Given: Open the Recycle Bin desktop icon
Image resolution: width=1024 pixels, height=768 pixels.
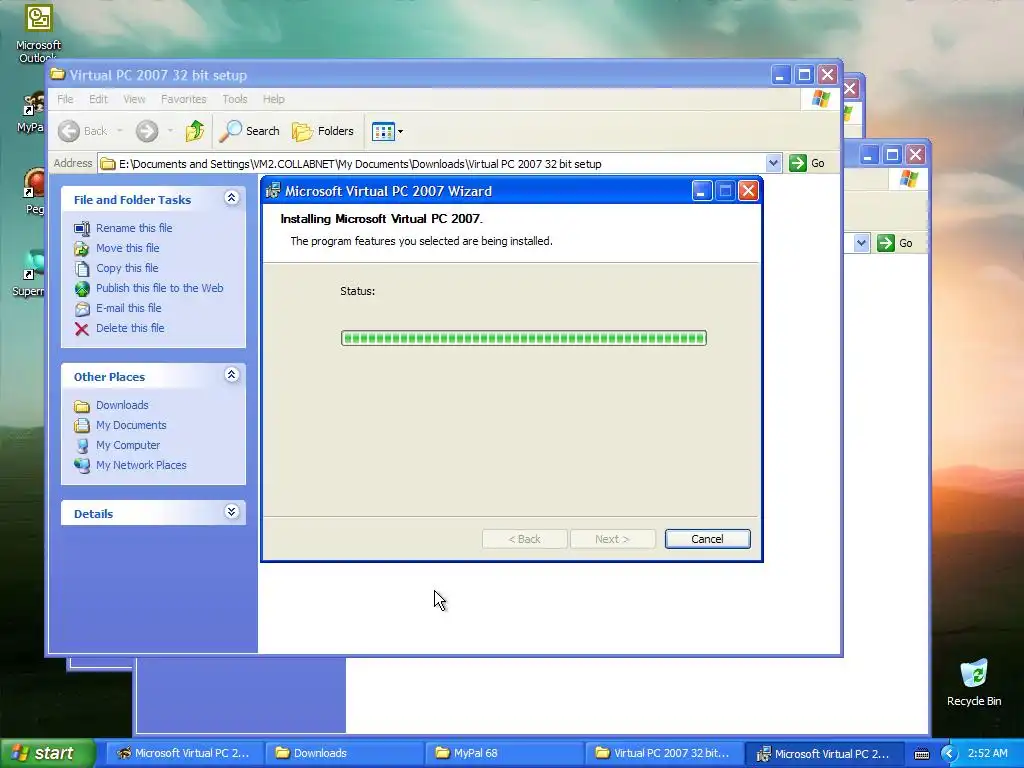Looking at the screenshot, I should pos(974,682).
